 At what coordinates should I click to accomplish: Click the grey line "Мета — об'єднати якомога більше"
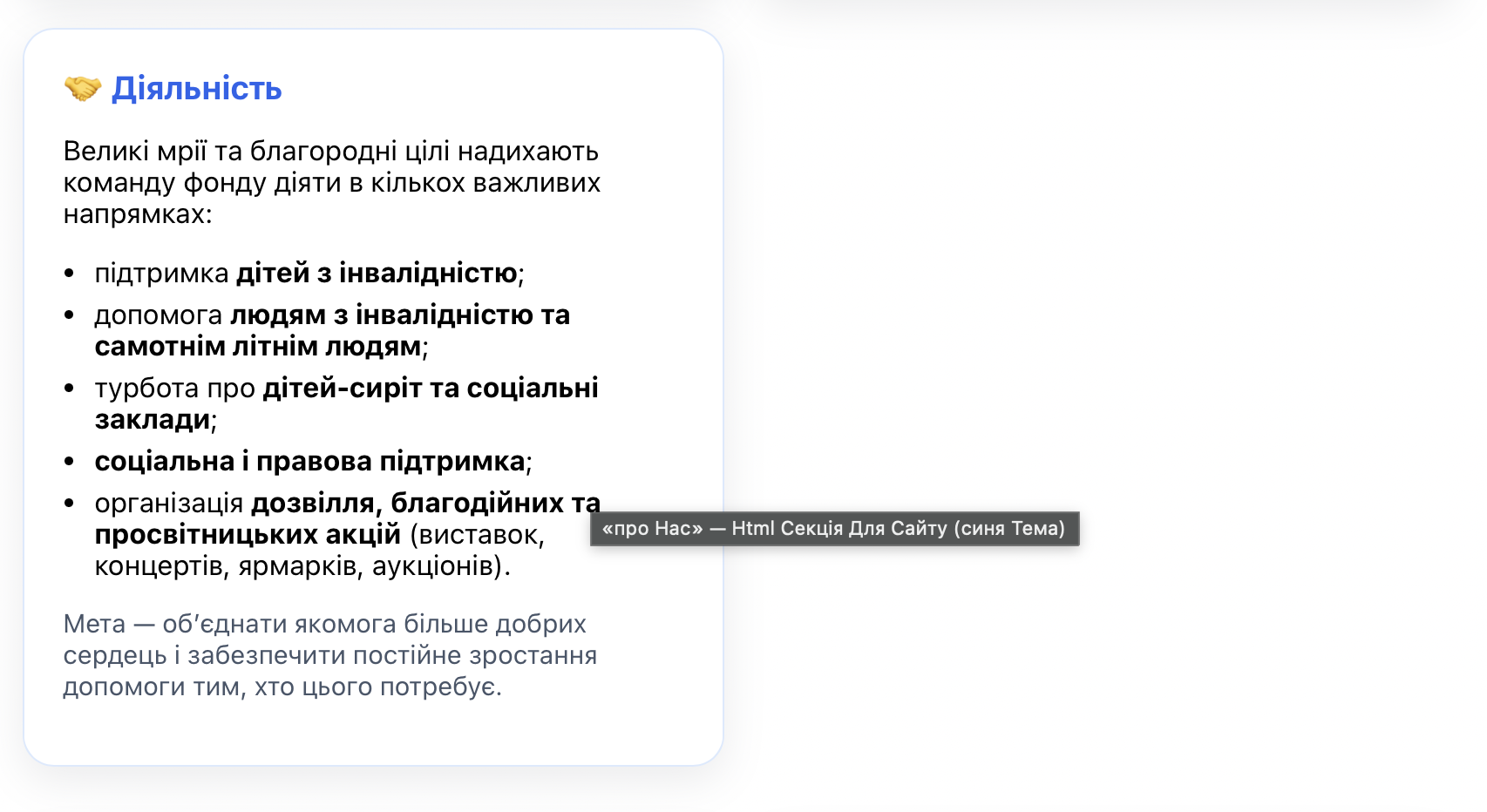click(324, 625)
